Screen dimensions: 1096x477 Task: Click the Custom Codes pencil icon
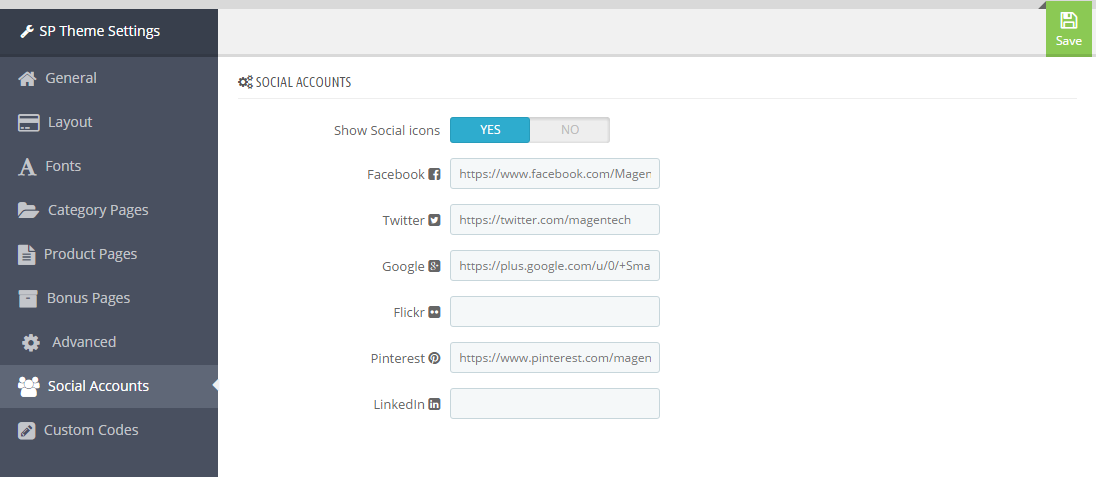tap(27, 431)
